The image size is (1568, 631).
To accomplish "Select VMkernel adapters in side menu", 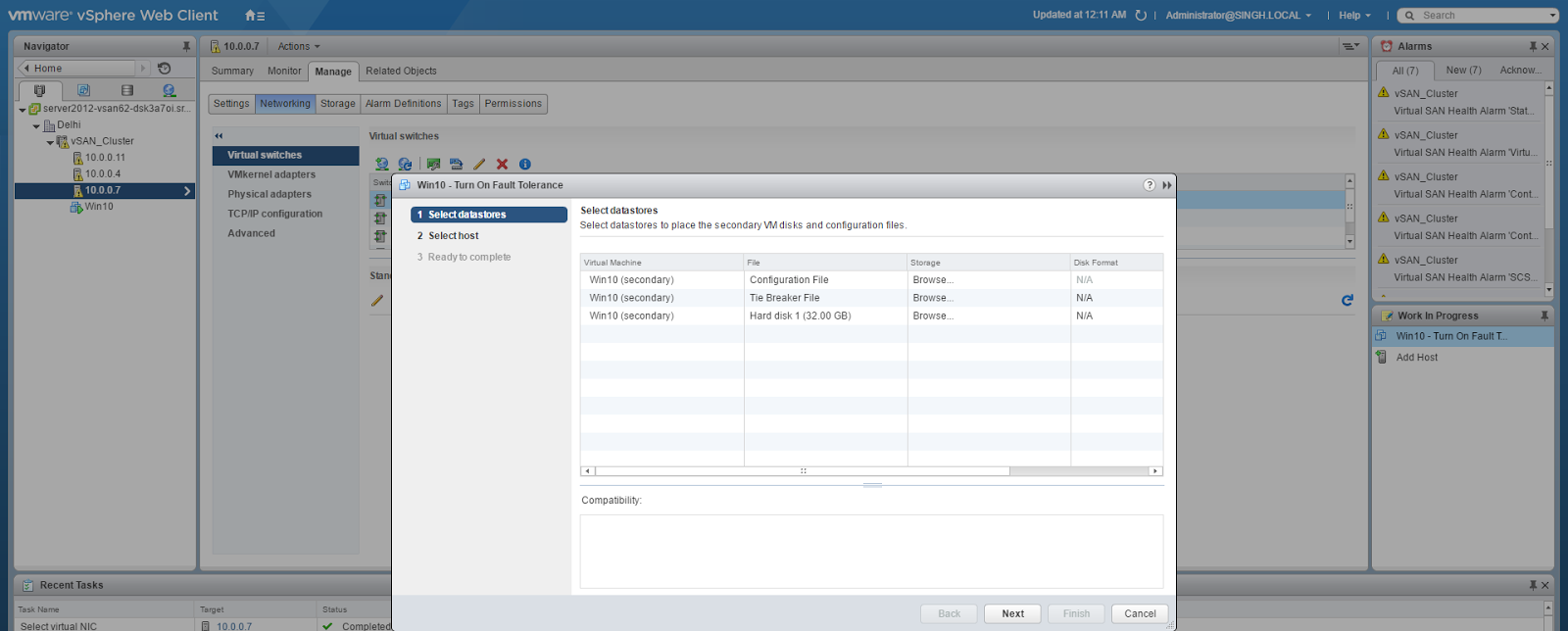I will pos(271,174).
